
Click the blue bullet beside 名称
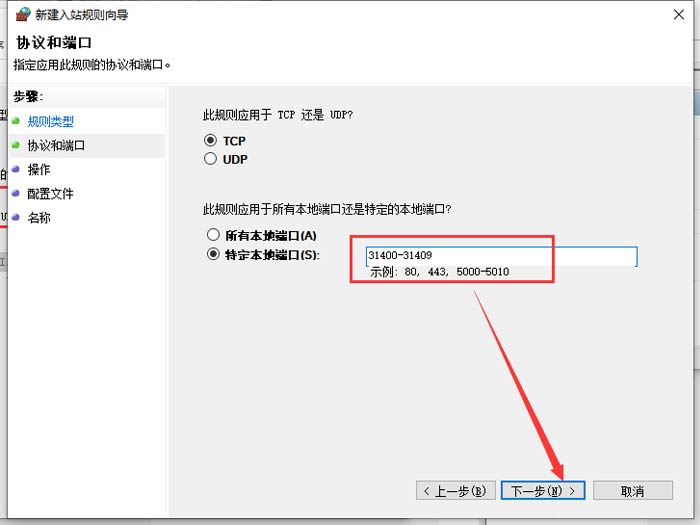tap(17, 217)
